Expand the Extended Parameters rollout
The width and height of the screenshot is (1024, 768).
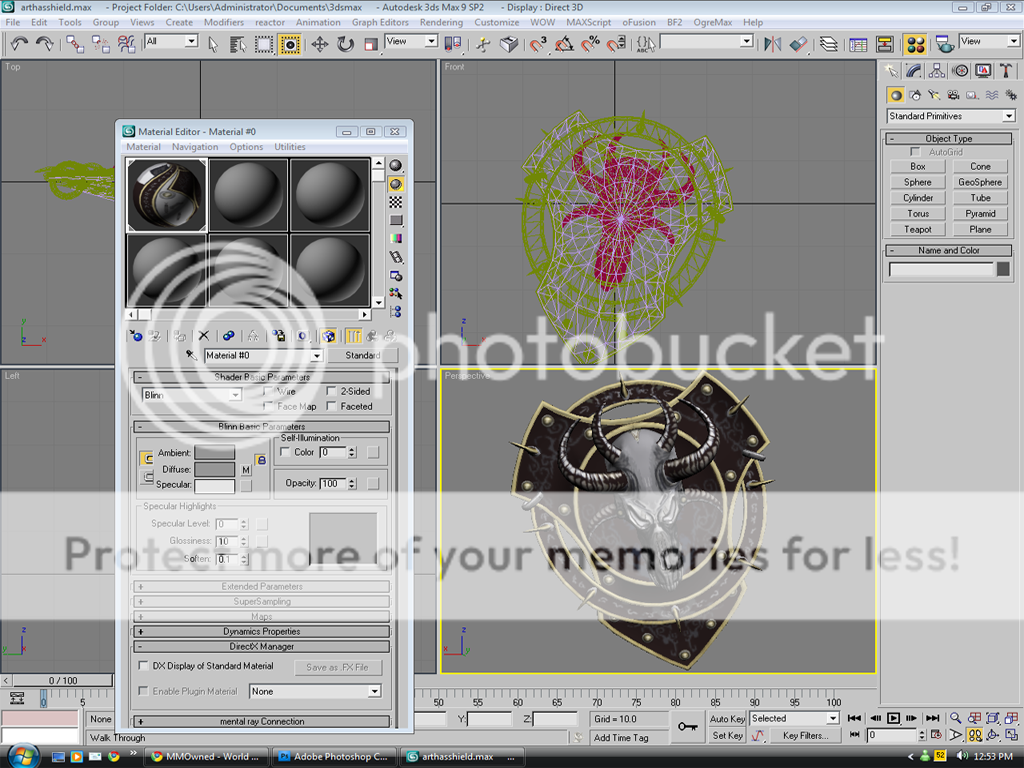[x=261, y=586]
